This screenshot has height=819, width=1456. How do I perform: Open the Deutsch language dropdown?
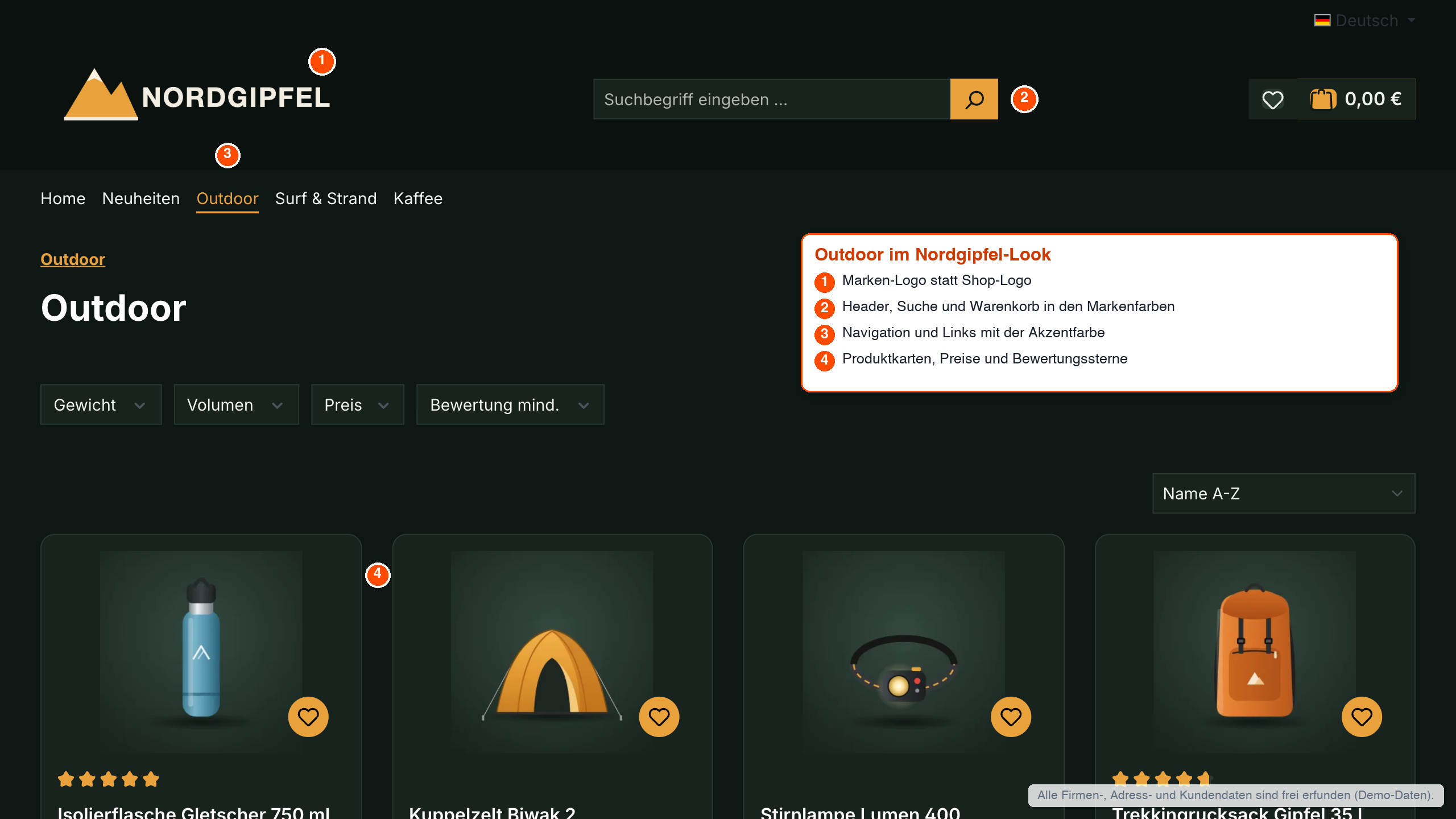point(1365,20)
